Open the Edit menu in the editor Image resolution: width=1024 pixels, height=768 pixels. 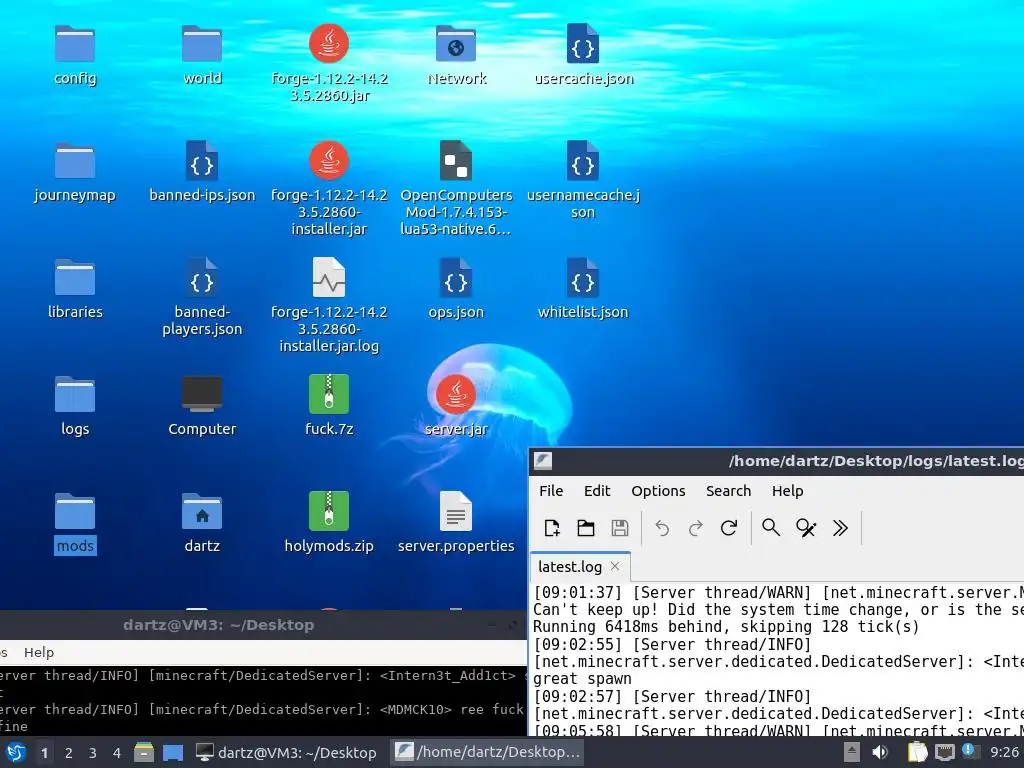click(597, 490)
